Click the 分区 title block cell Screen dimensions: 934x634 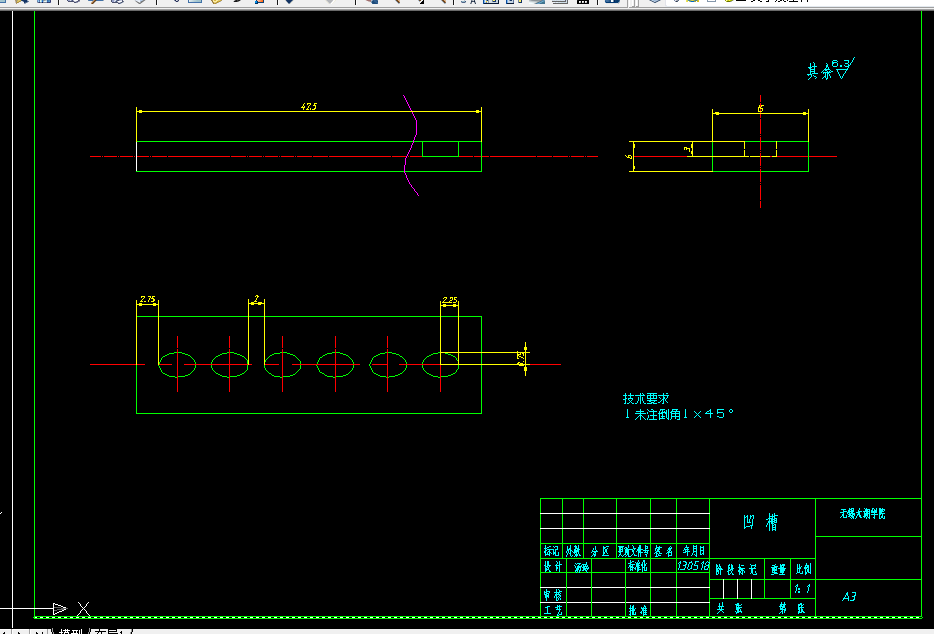pyautogui.click(x=600, y=551)
